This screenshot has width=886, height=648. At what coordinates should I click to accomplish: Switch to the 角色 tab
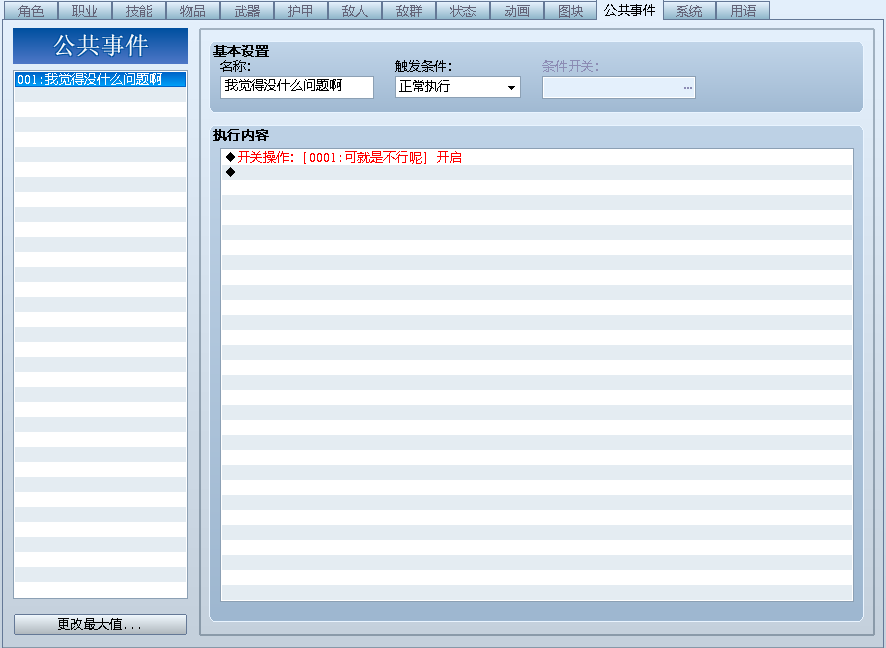tap(31, 11)
